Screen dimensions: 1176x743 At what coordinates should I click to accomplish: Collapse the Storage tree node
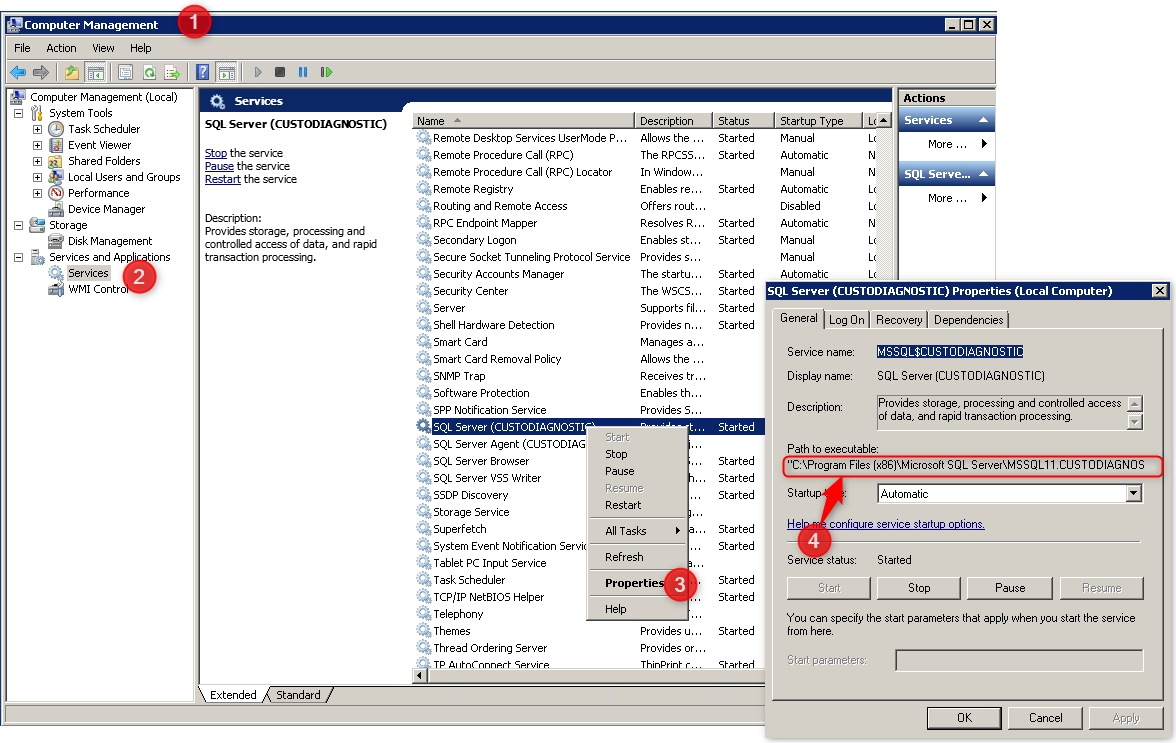19,225
